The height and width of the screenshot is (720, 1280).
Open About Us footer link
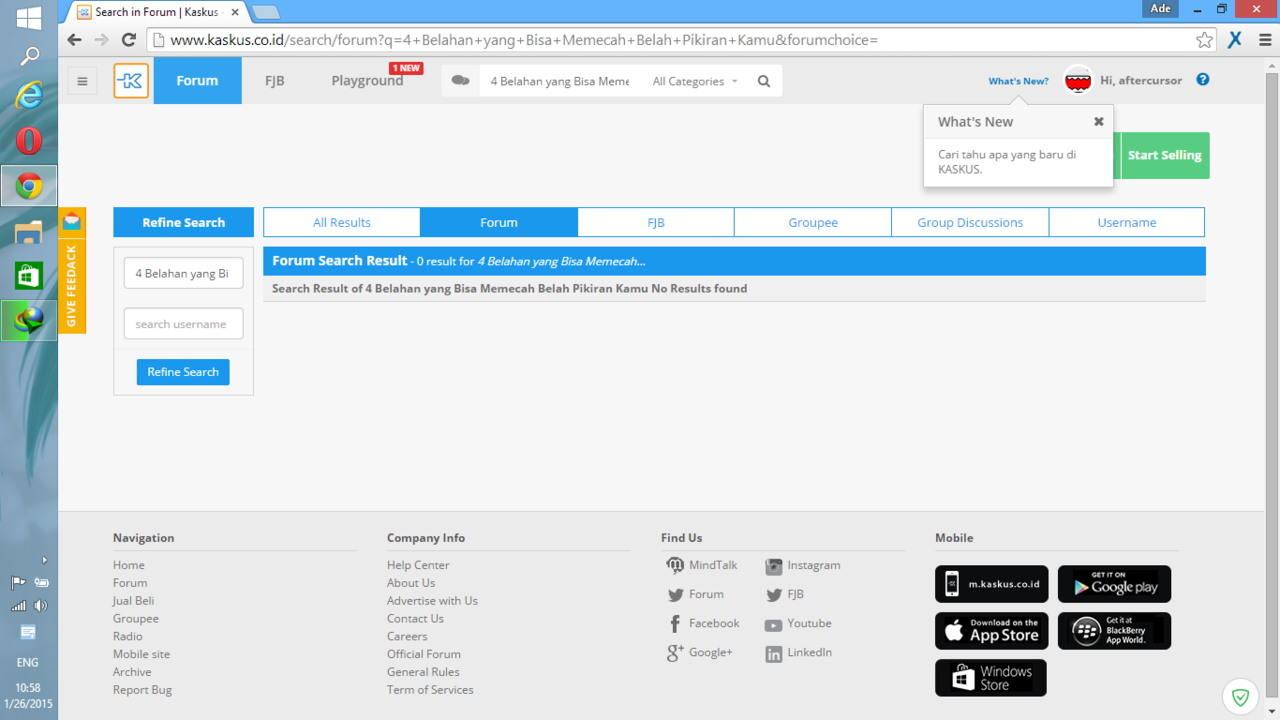(x=411, y=583)
